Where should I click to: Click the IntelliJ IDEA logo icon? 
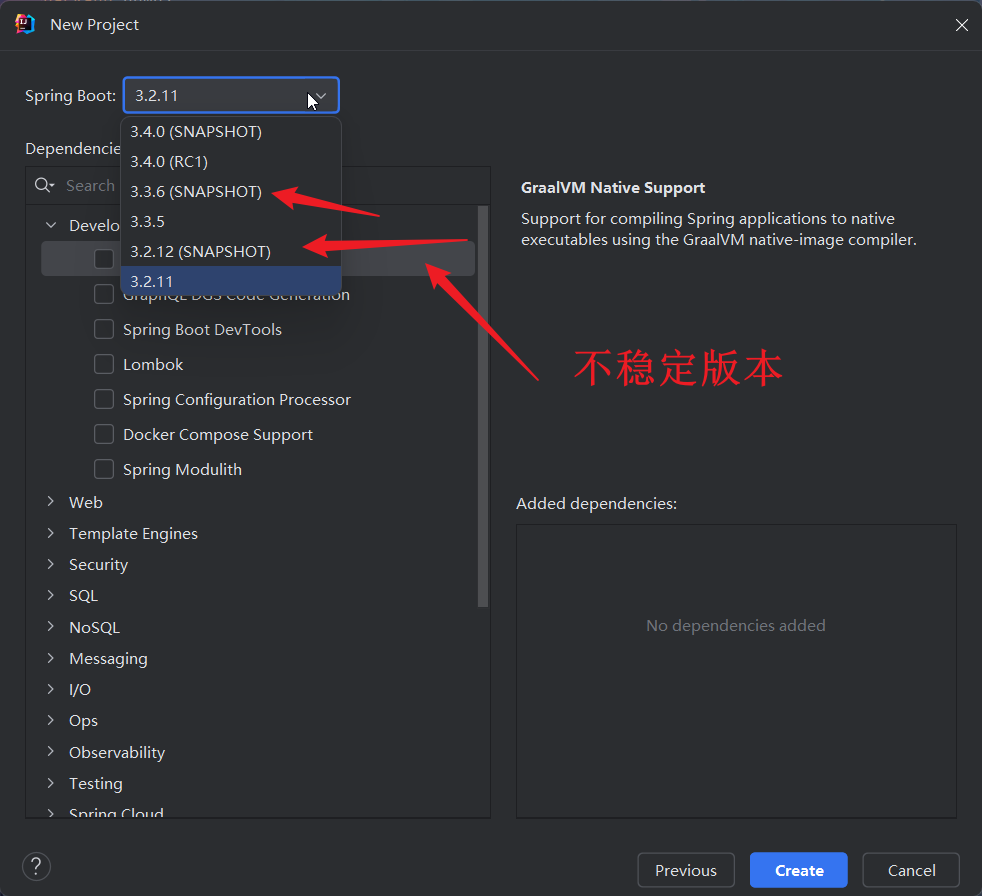click(25, 24)
